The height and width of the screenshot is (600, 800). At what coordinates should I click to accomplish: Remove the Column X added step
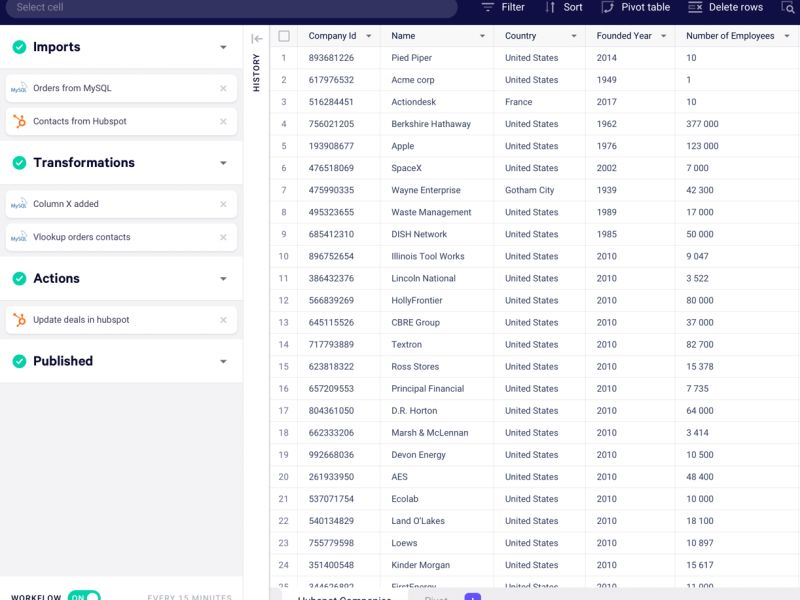(x=223, y=204)
